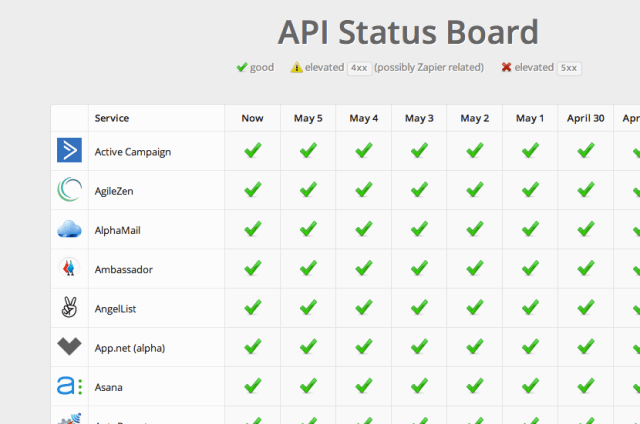Click Active Campaign's Now status checkmark
This screenshot has height=424, width=640.
(253, 151)
